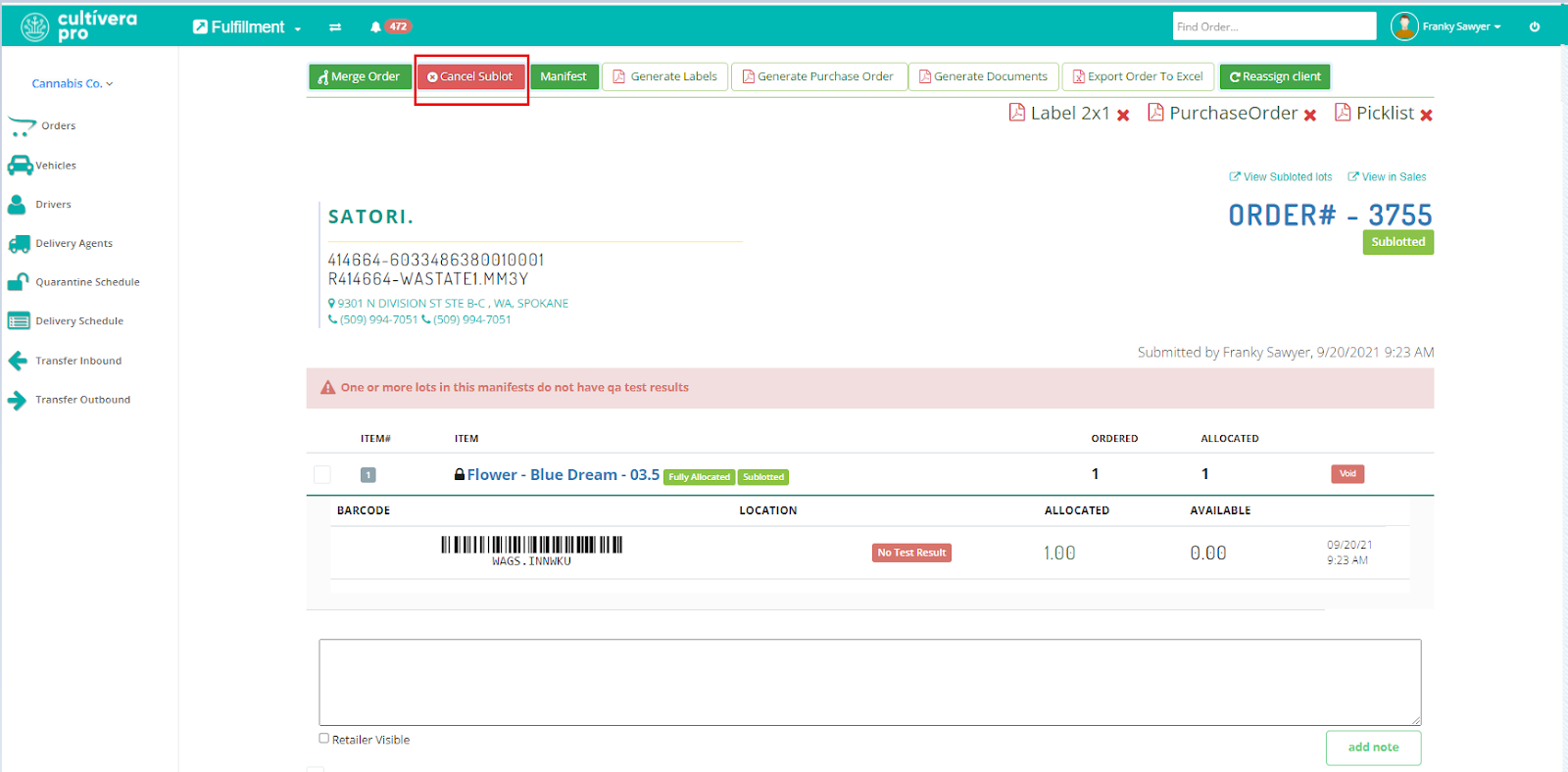Click the user avatar icon
This screenshot has width=1568, height=772.
(1404, 26)
